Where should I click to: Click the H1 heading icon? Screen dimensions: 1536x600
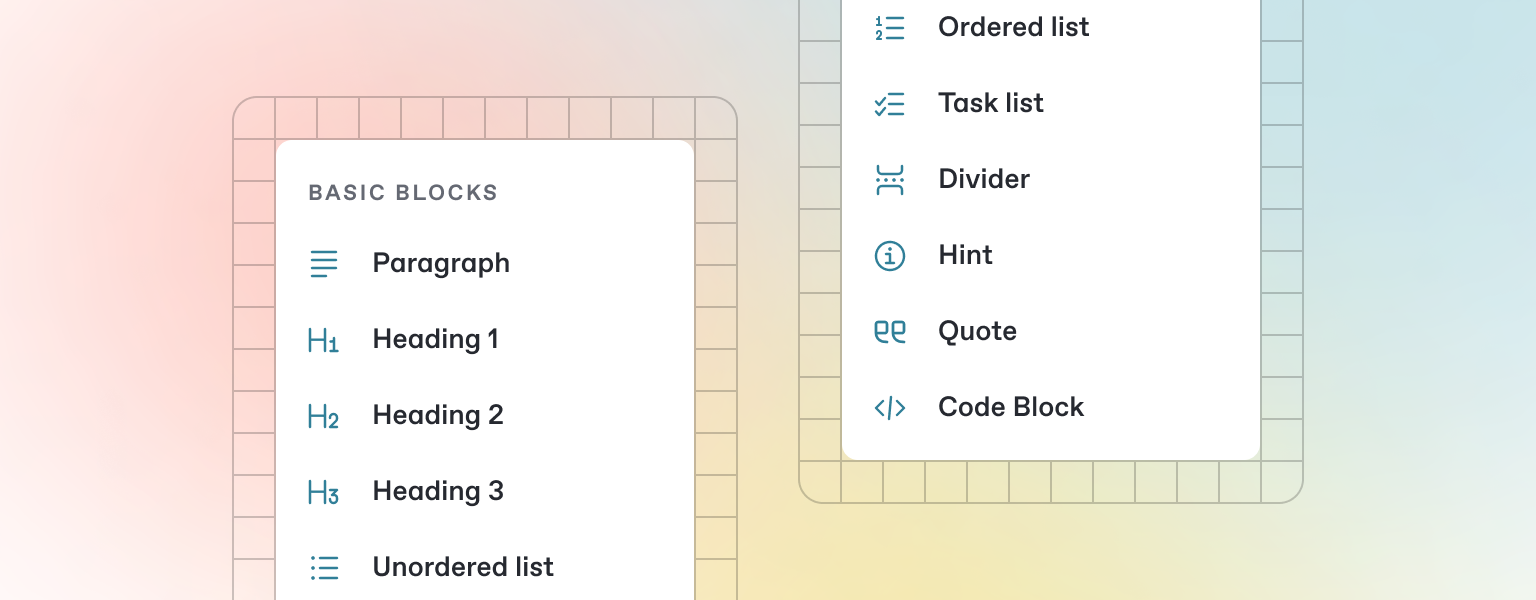pos(323,340)
